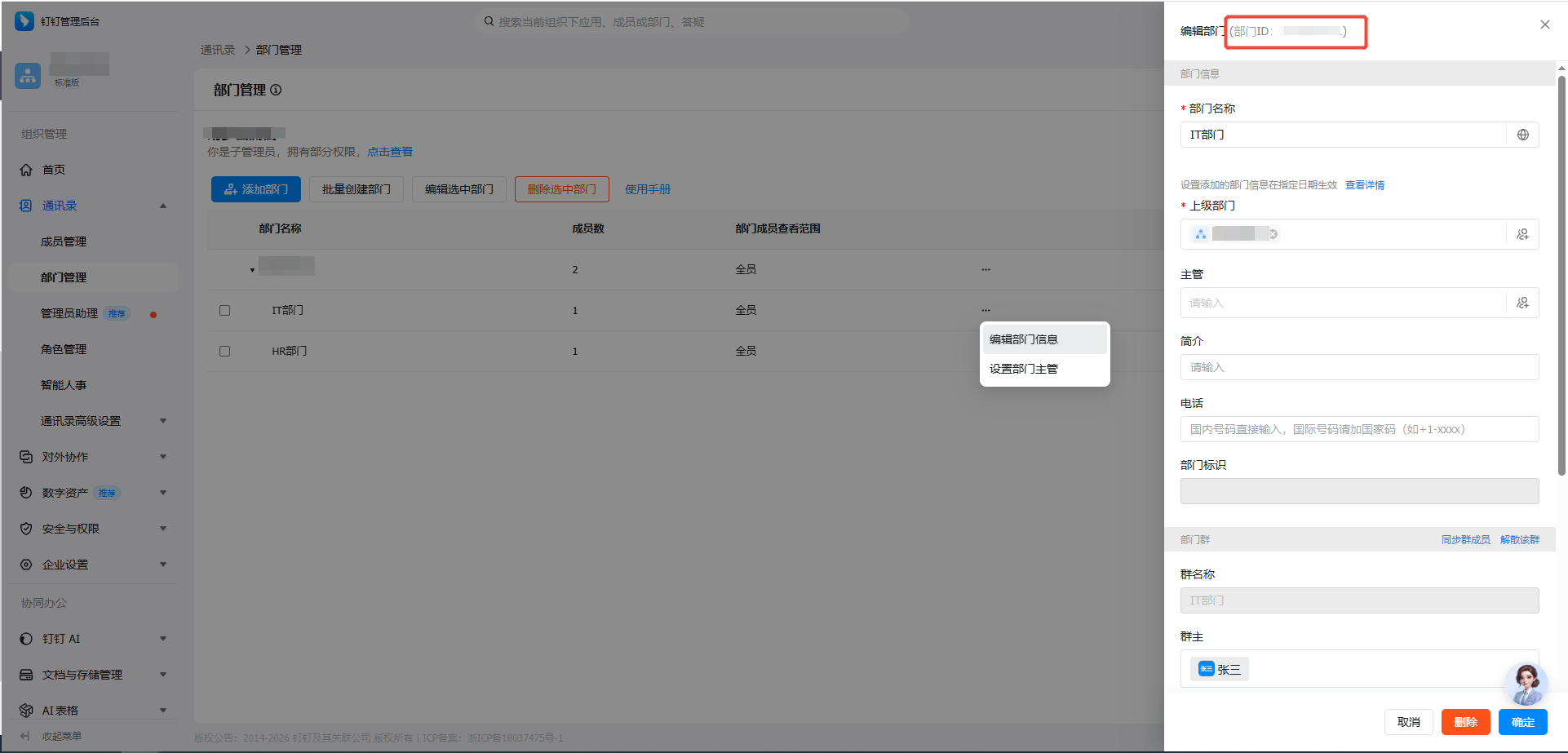Image resolution: width=1568 pixels, height=753 pixels.
Task: Expand the 数字资产 section arrow
Action: [x=163, y=493]
